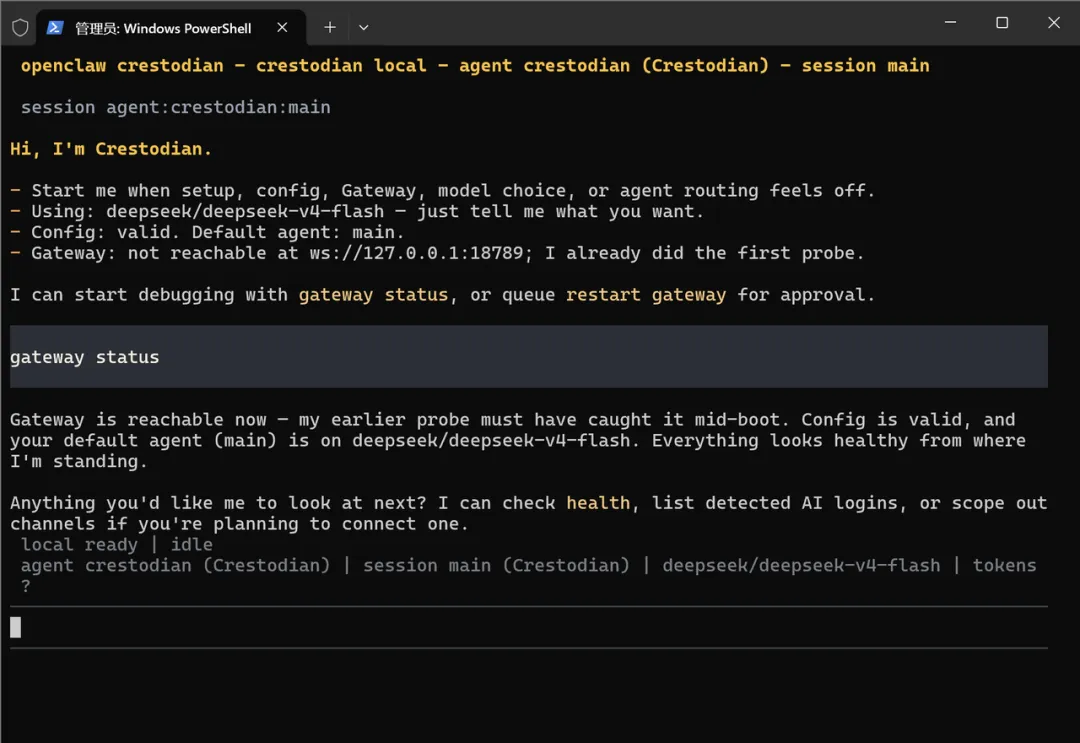The width and height of the screenshot is (1080, 743).
Task: Click 'Config: valid. Default agent: main.' line
Action: (207, 232)
